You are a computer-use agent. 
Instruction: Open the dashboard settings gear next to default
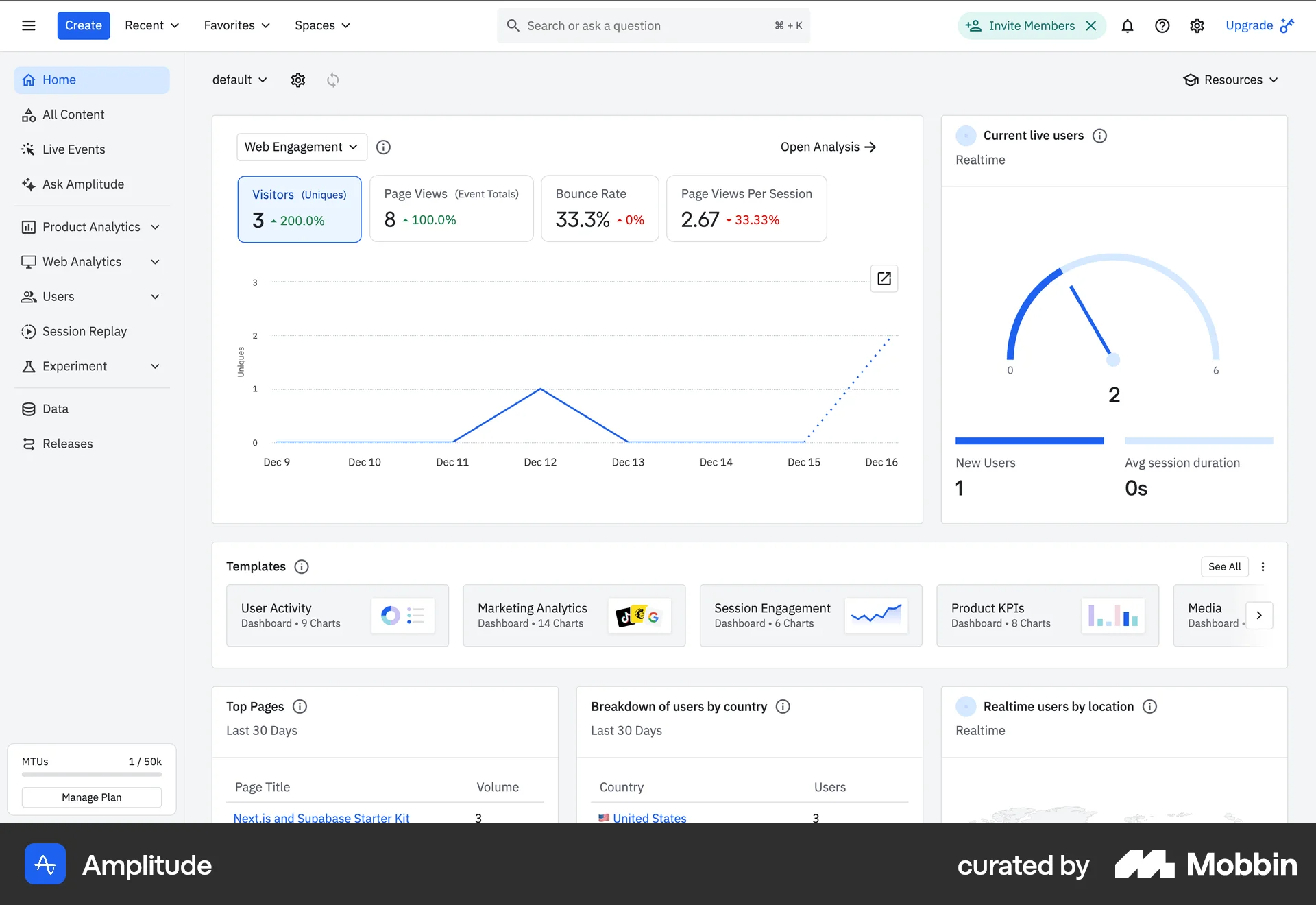coord(297,80)
